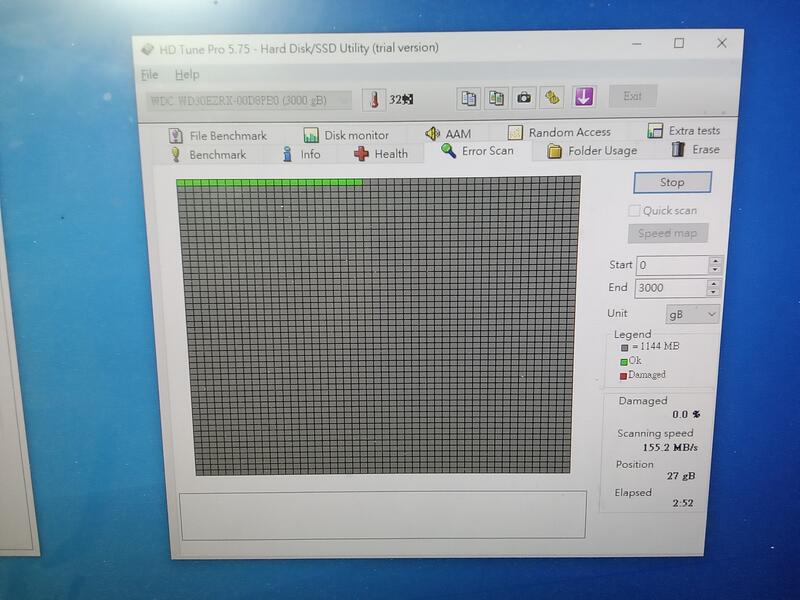Click the copy screenshot to clipboard icon
The width and height of the screenshot is (800, 600).
coord(496,97)
